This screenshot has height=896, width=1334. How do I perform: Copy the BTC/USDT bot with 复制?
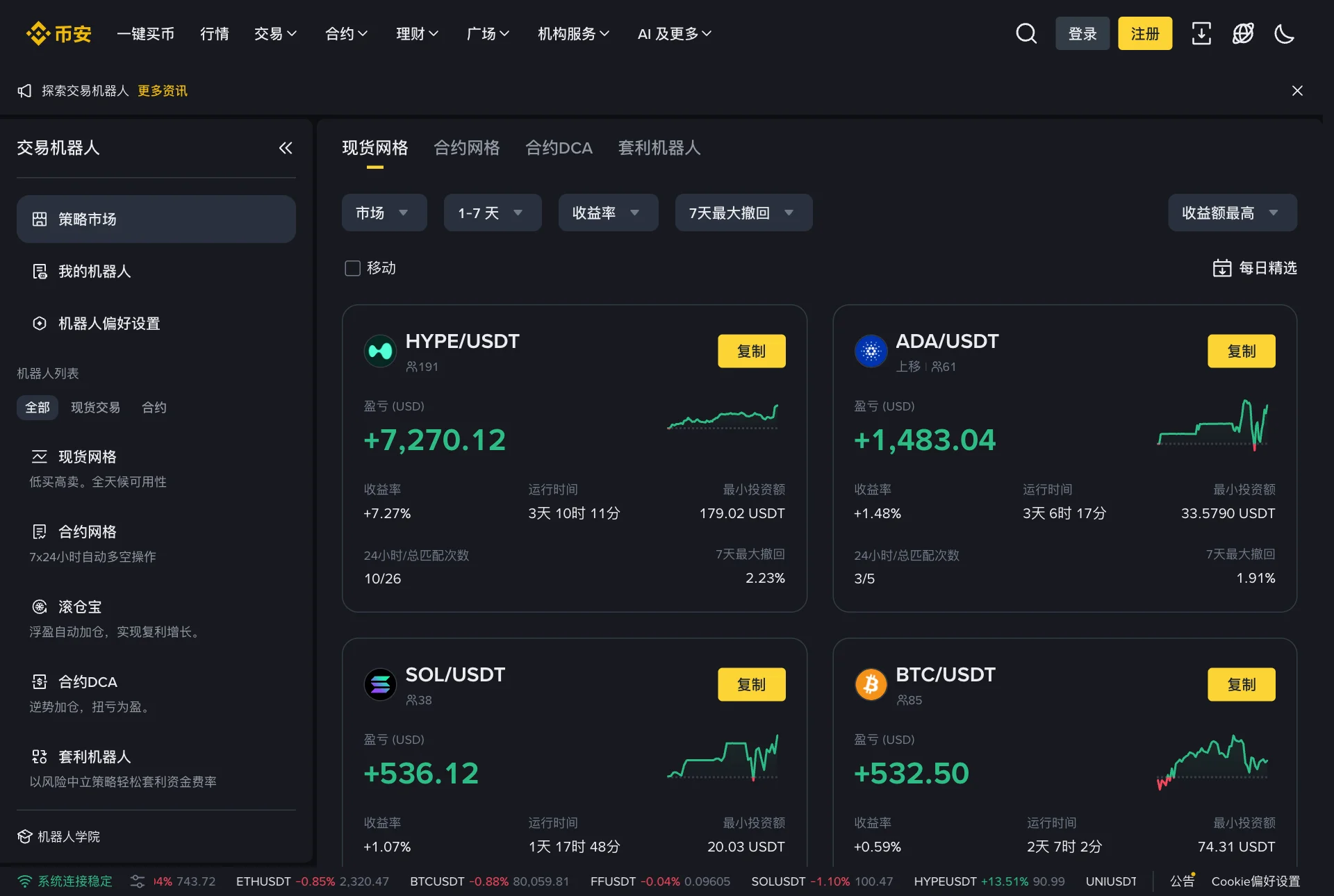(1242, 685)
